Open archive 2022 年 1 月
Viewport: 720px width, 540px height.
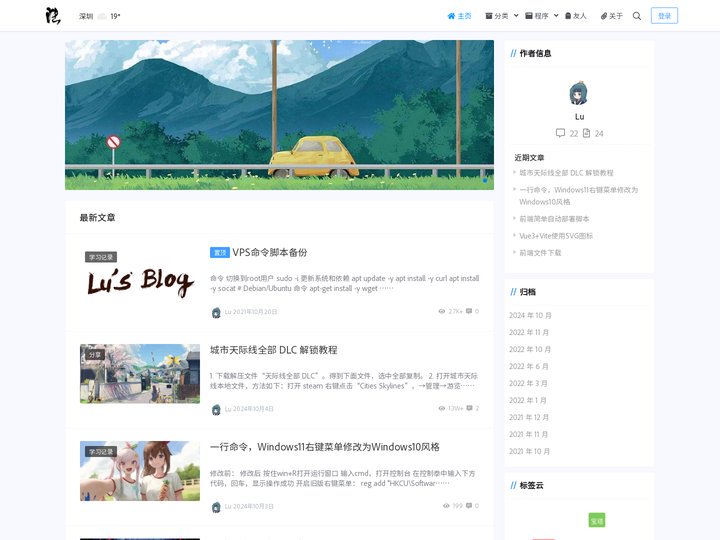pyautogui.click(x=528, y=400)
